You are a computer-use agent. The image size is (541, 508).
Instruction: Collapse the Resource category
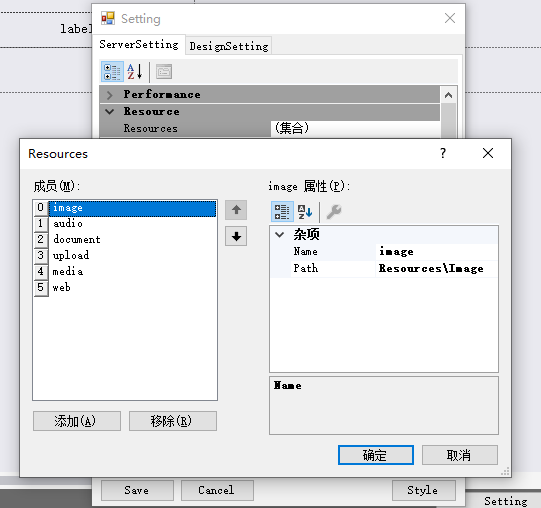pyautogui.click(x=110, y=111)
